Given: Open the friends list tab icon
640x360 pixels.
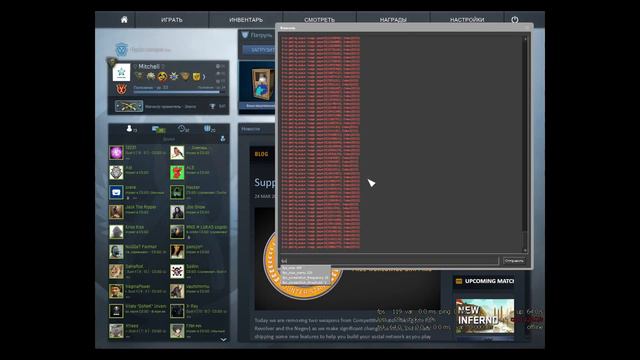Looking at the screenshot, I should coord(130,129).
